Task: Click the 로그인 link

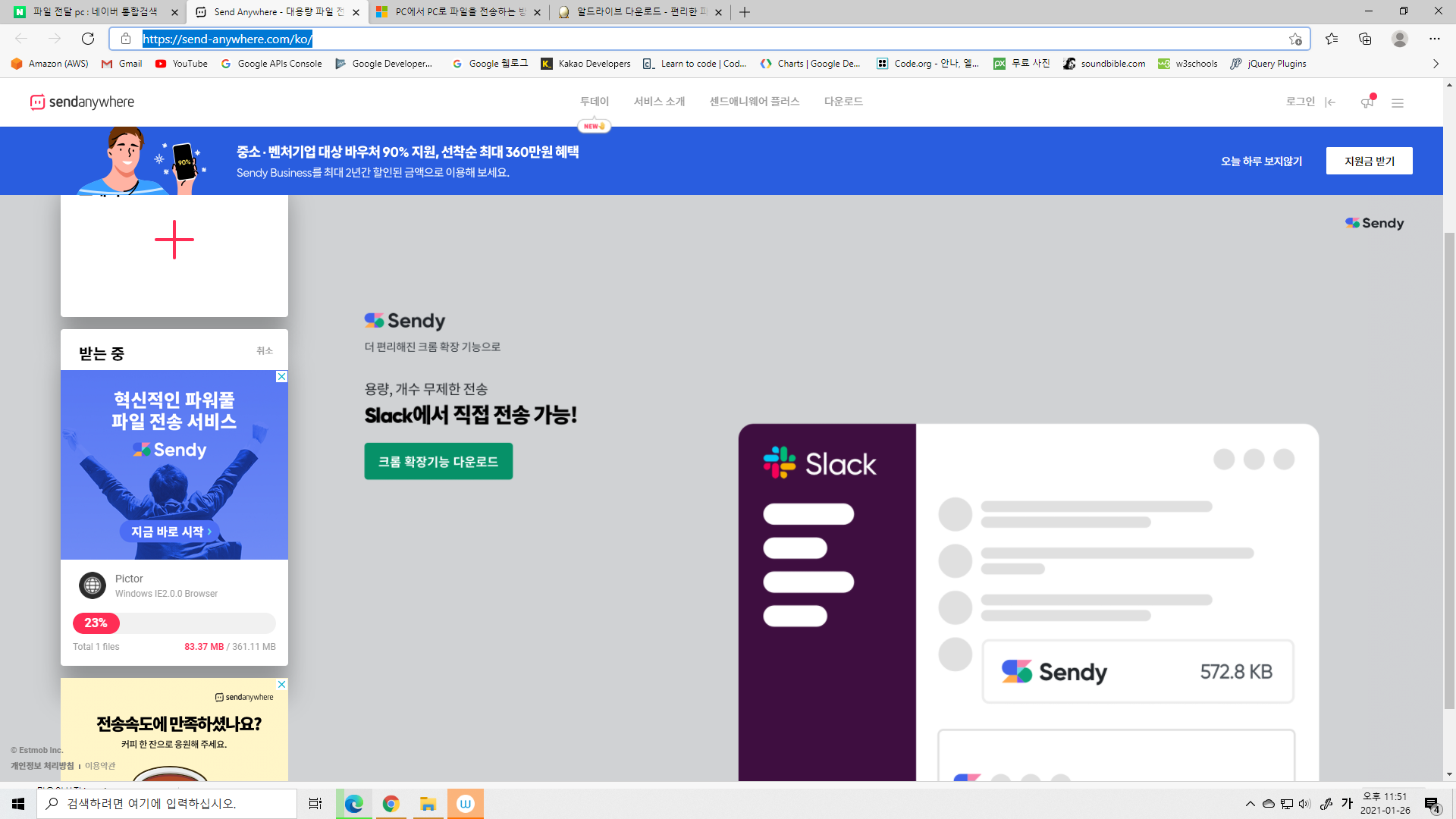Action: click(x=1300, y=101)
